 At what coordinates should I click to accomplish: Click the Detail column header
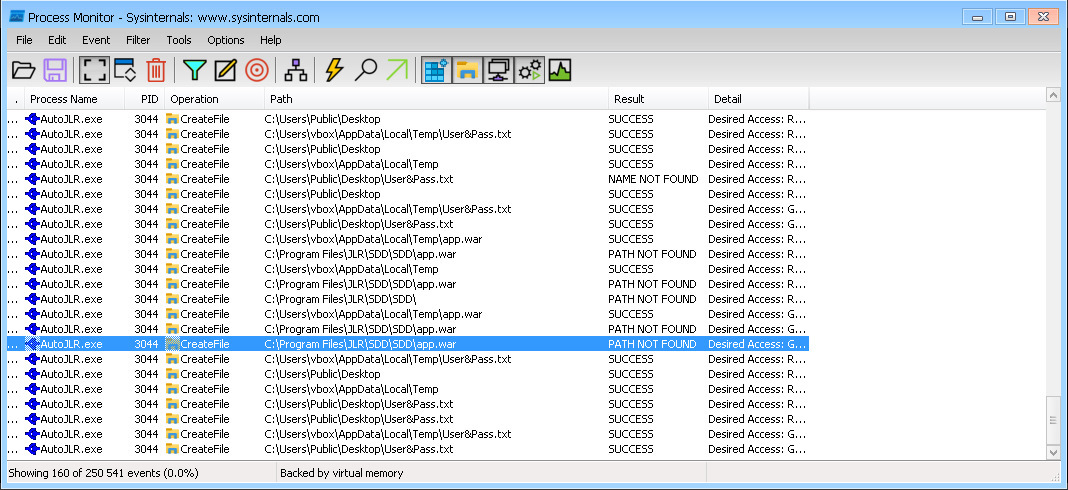[759, 99]
